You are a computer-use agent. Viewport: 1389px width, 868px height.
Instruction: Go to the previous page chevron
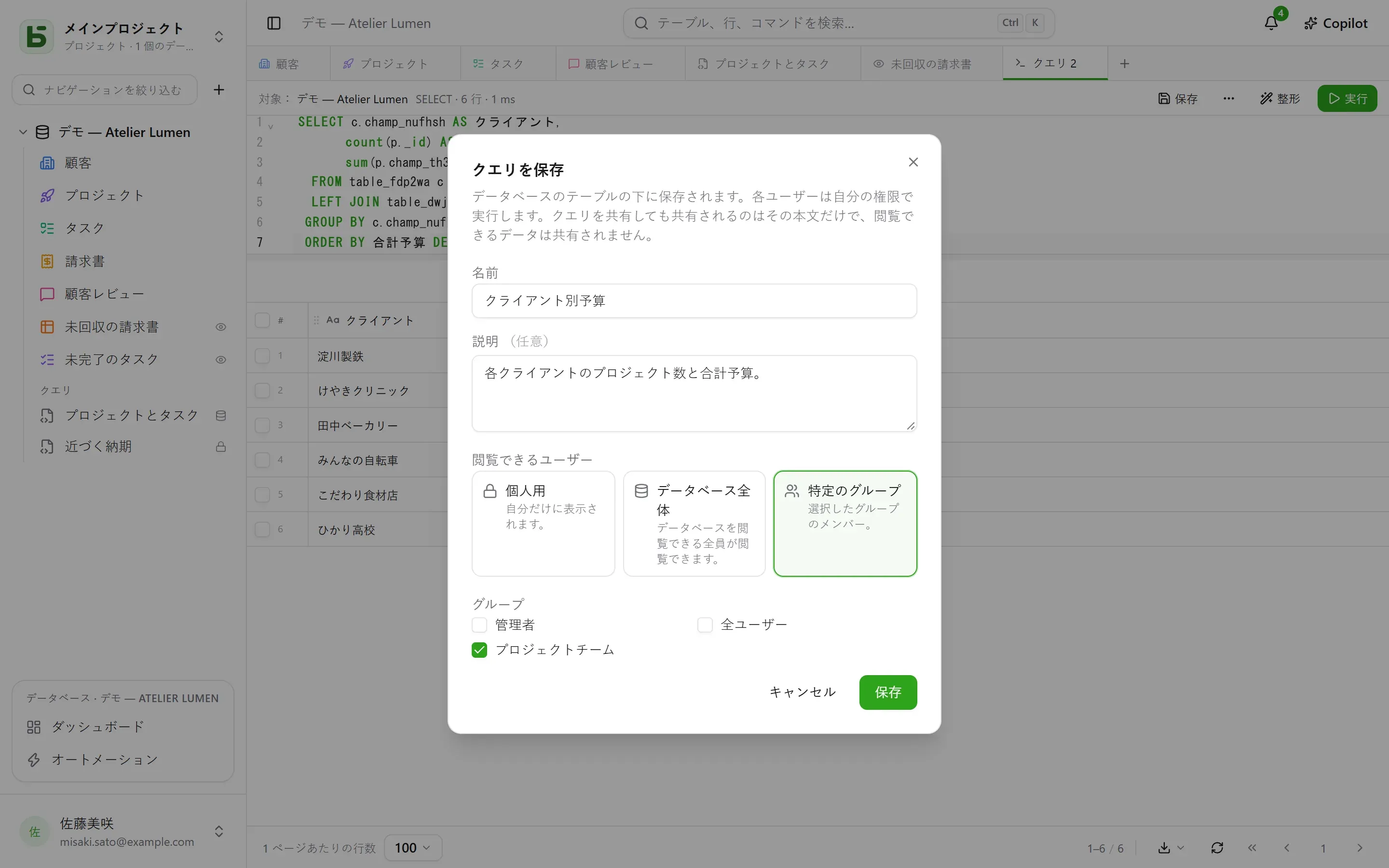coord(1287,848)
